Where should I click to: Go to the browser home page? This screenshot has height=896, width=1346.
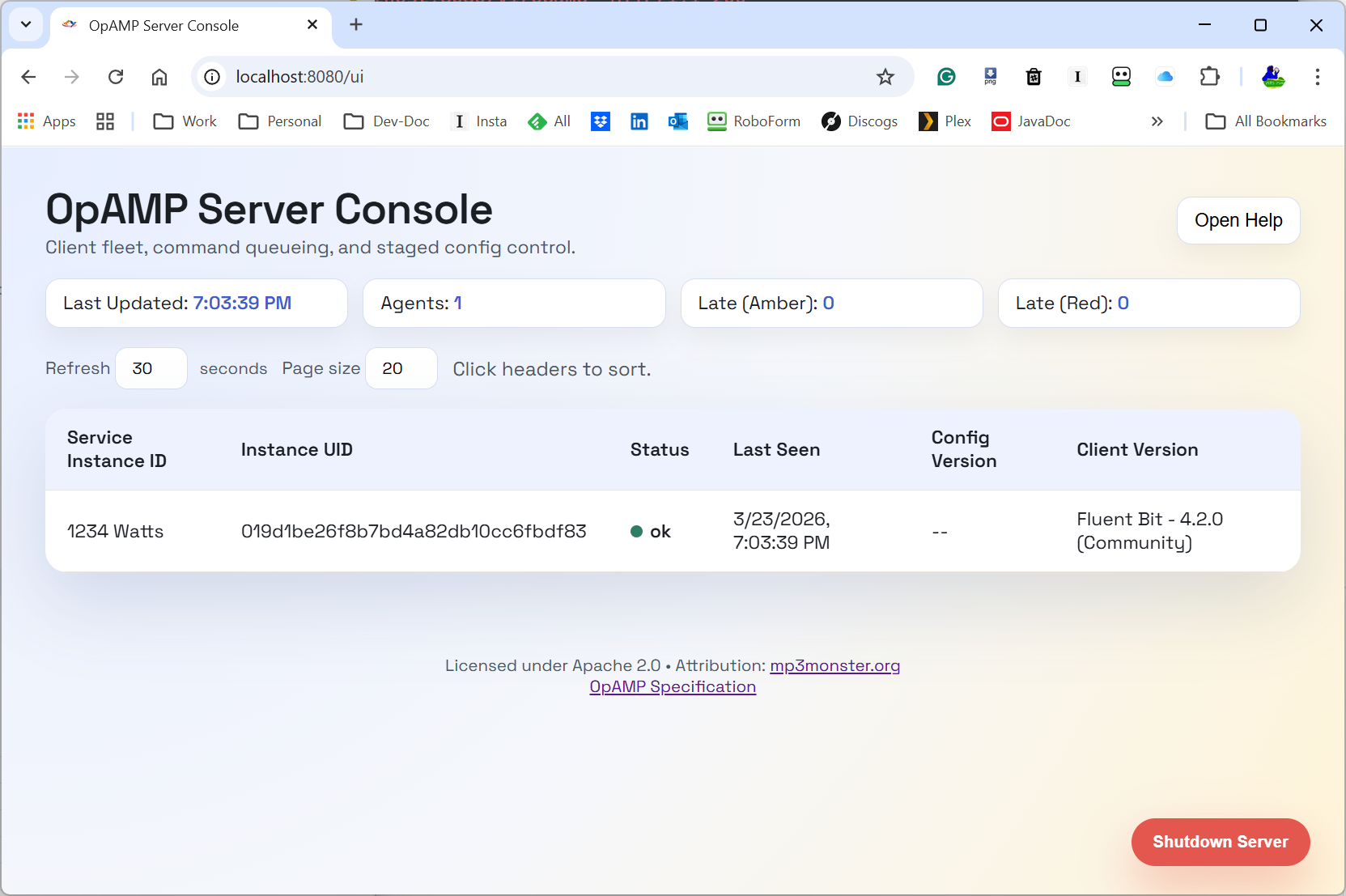(x=159, y=77)
